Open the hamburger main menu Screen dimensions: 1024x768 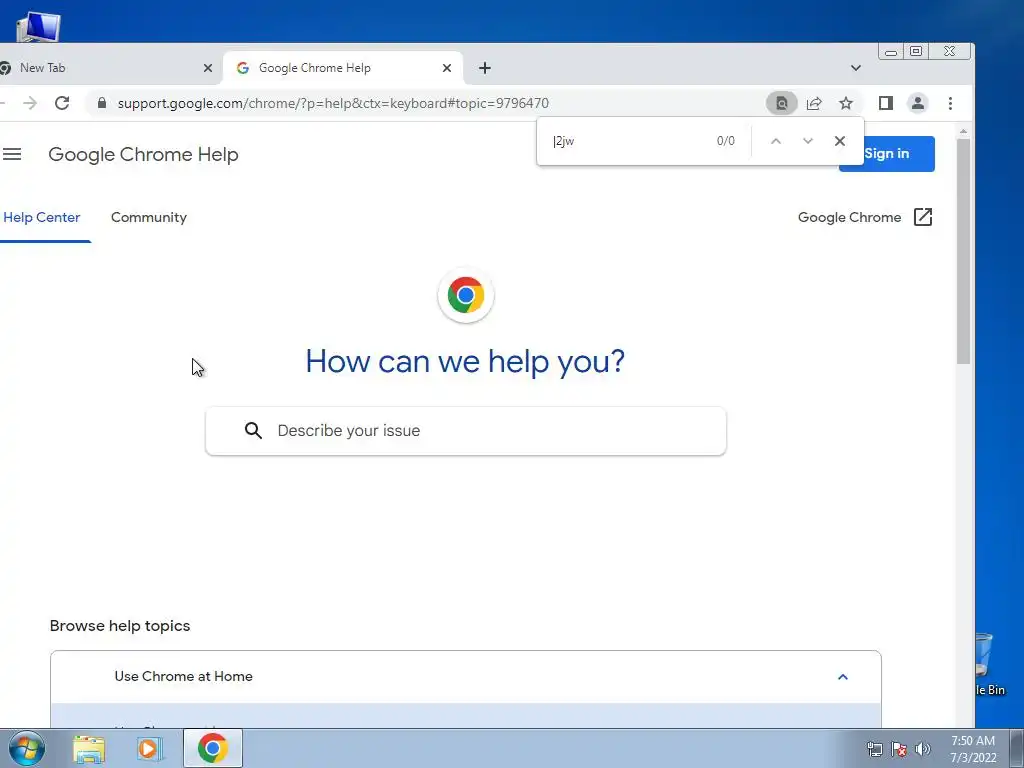point(12,154)
